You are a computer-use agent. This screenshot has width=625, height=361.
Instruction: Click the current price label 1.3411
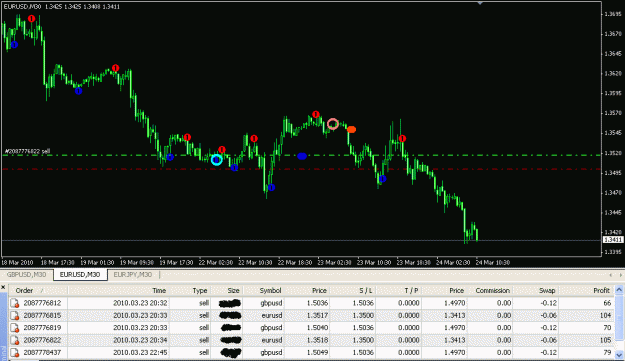pyautogui.click(x=613, y=240)
